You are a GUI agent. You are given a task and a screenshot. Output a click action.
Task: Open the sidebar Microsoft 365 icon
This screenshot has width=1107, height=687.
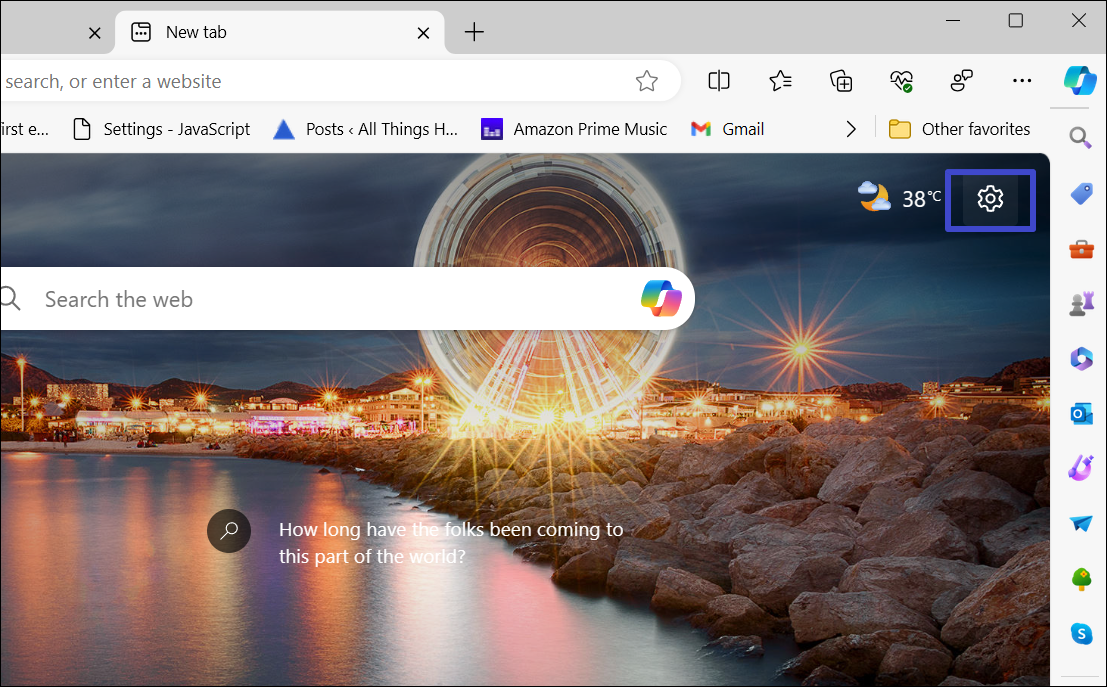point(1081,359)
